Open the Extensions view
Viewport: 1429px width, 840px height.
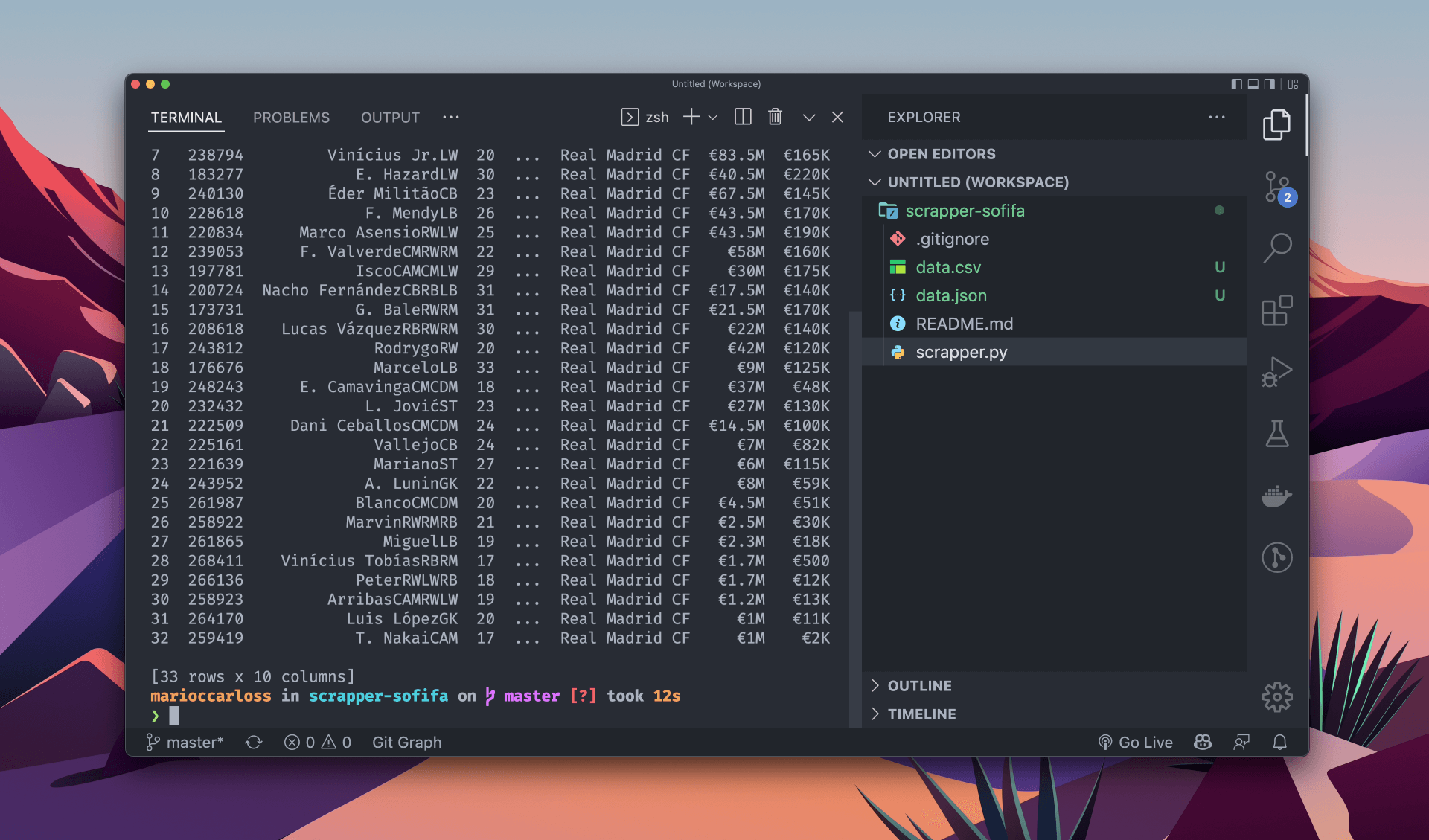pos(1277,310)
